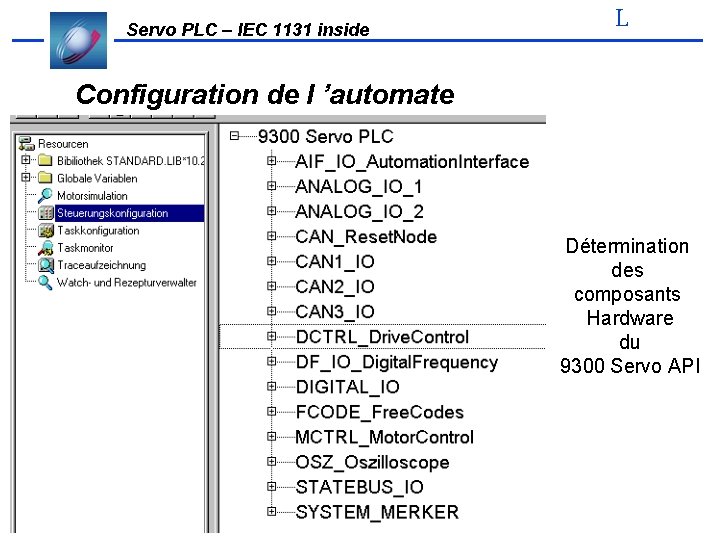This screenshot has width=720, height=540.
Task: Select the Globale Variablen label
Action: coord(97,178)
